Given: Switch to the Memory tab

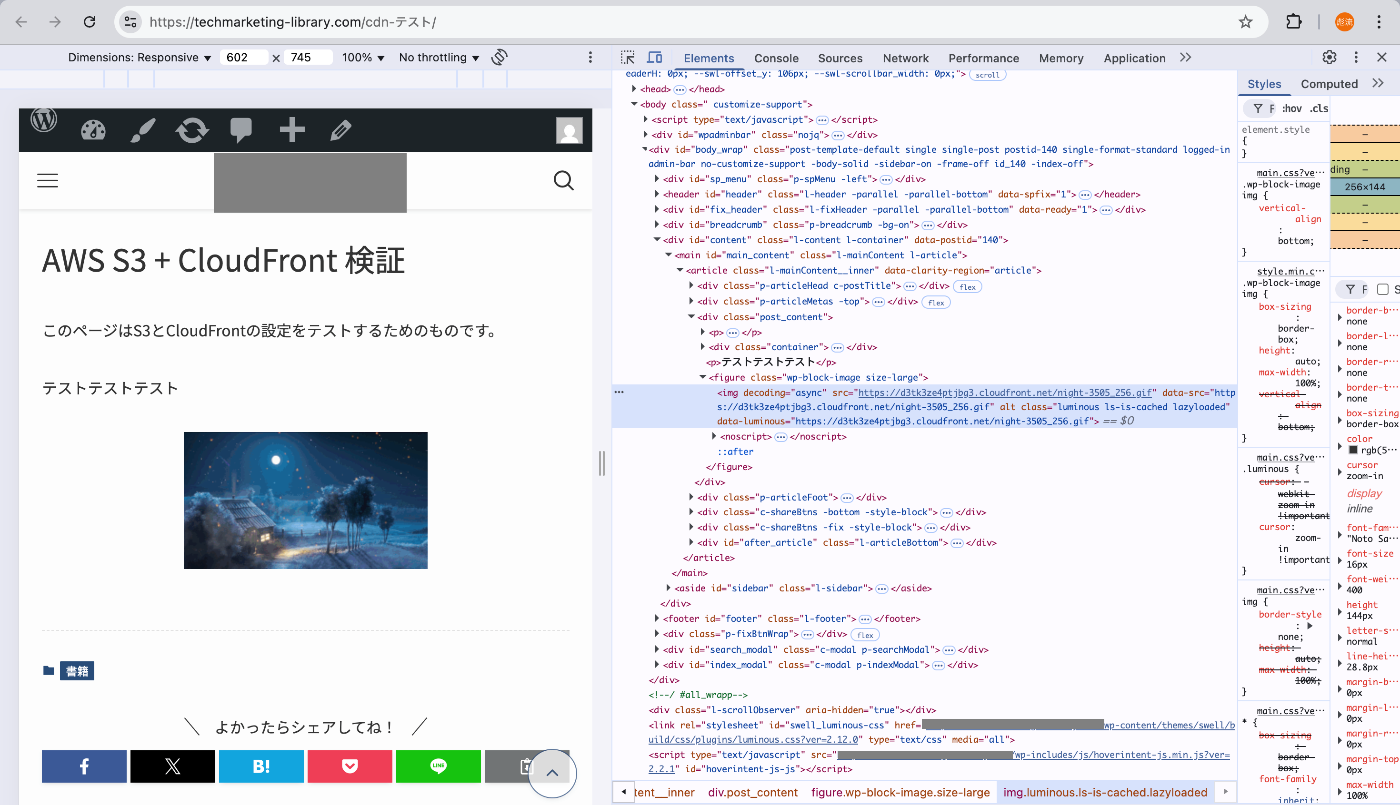Looking at the screenshot, I should point(1061,58).
